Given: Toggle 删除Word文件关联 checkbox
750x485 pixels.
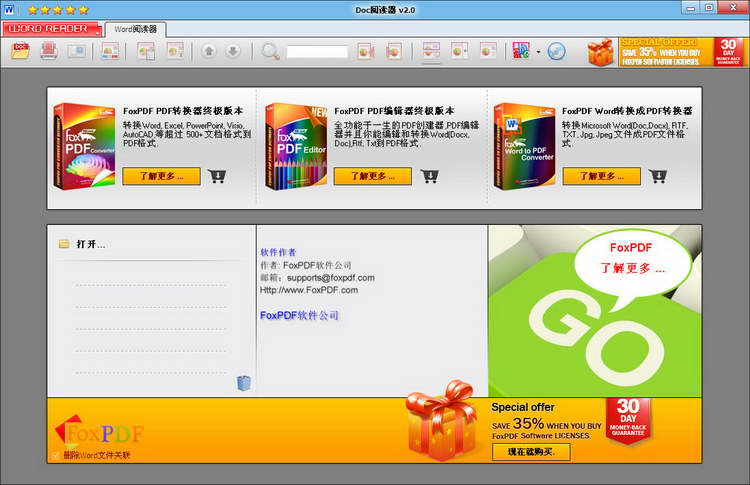Looking at the screenshot, I should tap(55, 455).
